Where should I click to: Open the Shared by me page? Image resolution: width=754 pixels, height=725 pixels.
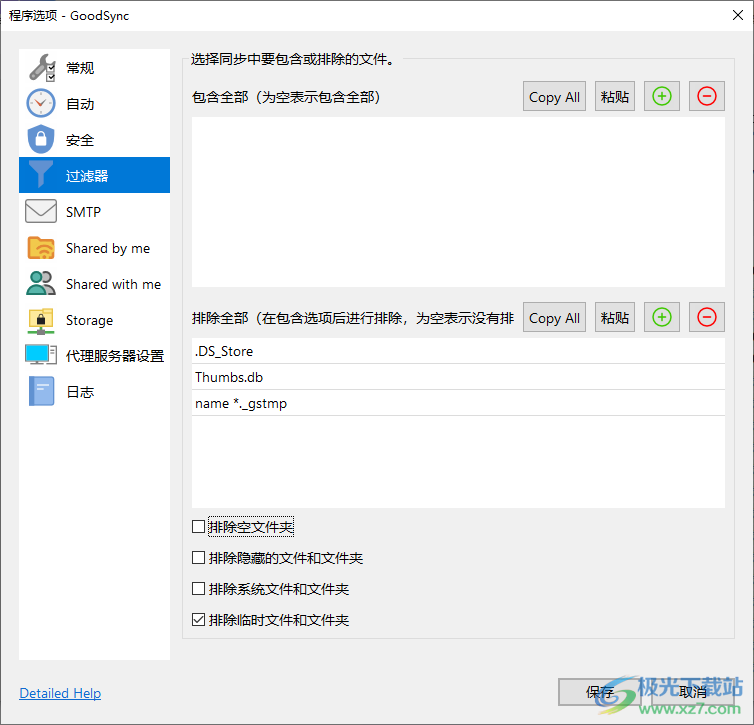tap(94, 248)
